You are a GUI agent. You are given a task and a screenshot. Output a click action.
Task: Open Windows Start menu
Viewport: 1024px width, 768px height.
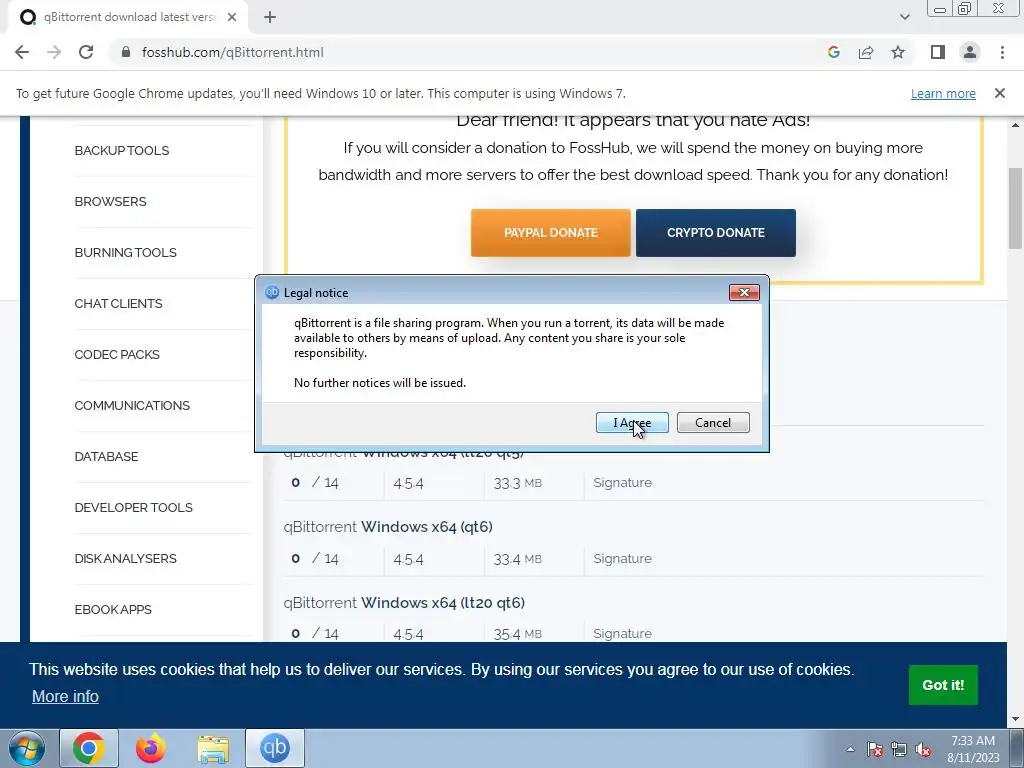26,748
